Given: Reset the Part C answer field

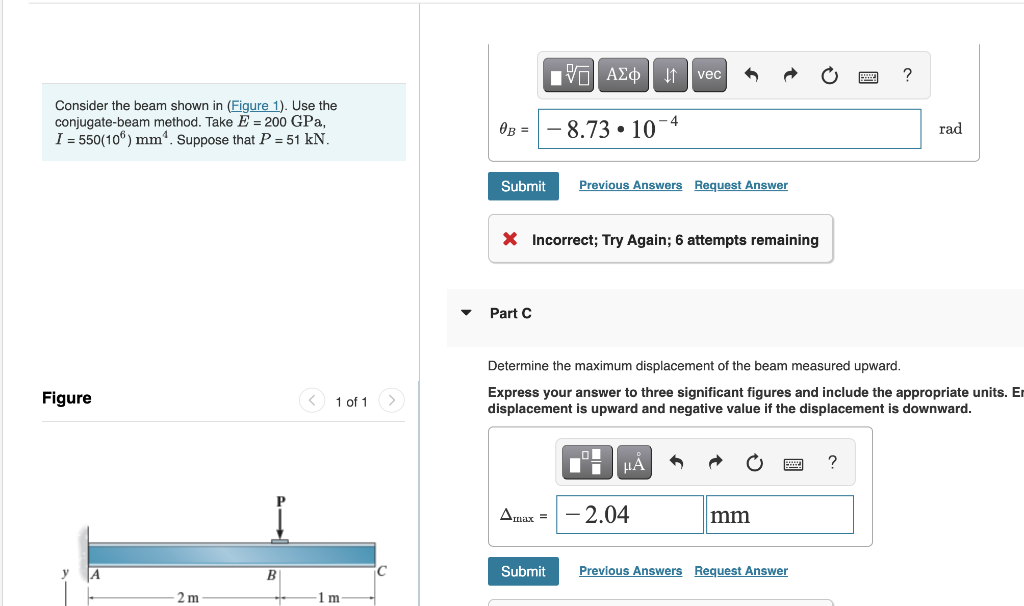Looking at the screenshot, I should tap(754, 462).
